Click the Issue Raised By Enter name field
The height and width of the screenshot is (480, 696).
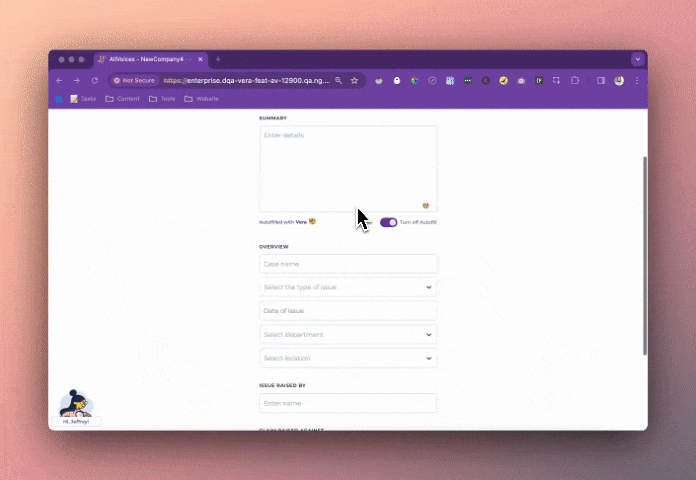click(348, 403)
